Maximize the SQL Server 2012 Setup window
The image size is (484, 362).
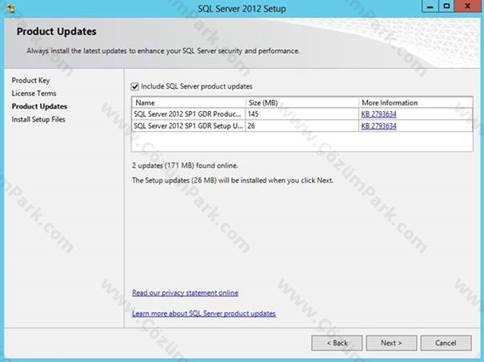[447, 7]
